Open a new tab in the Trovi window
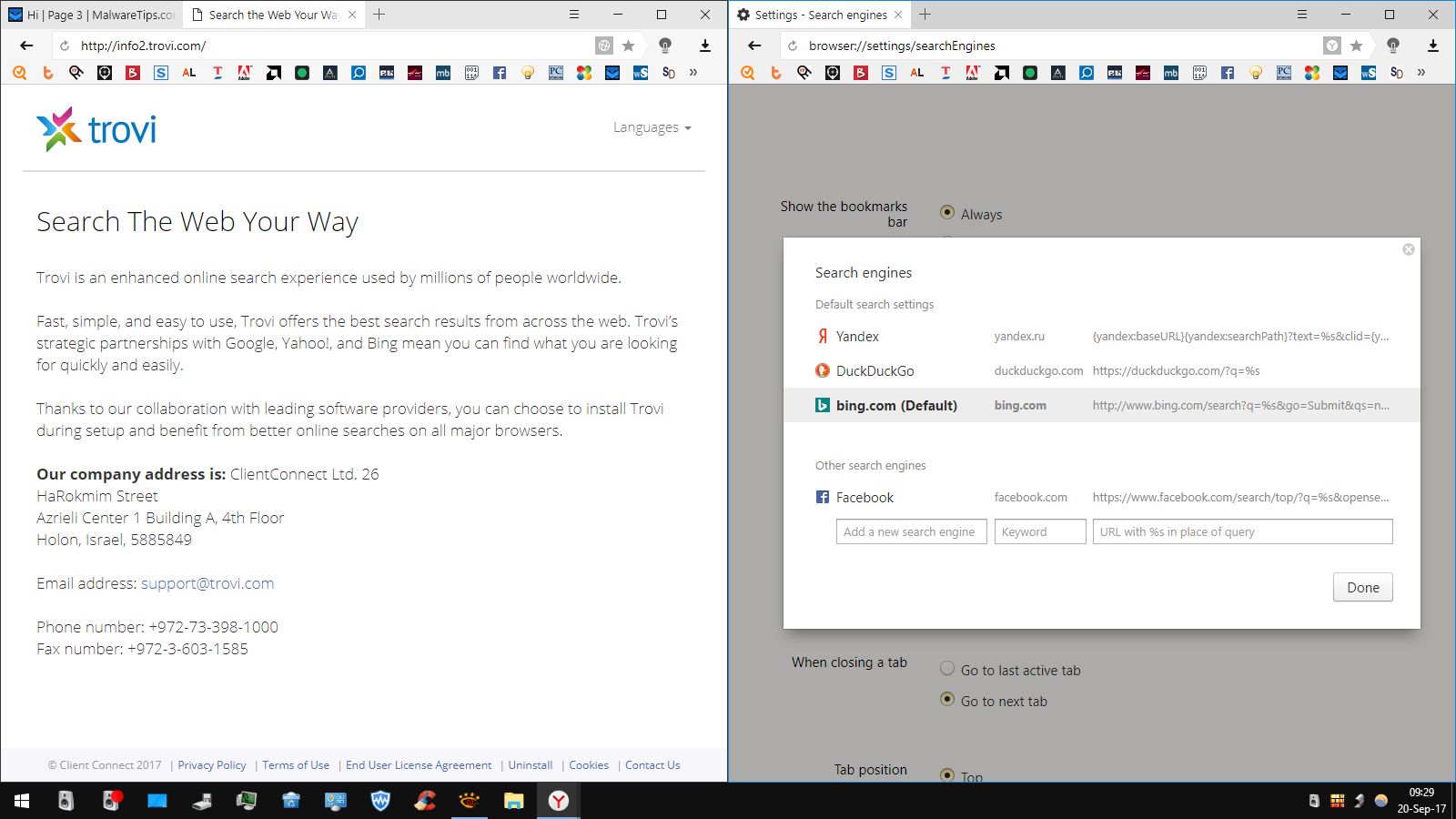This screenshot has height=819, width=1456. [379, 15]
